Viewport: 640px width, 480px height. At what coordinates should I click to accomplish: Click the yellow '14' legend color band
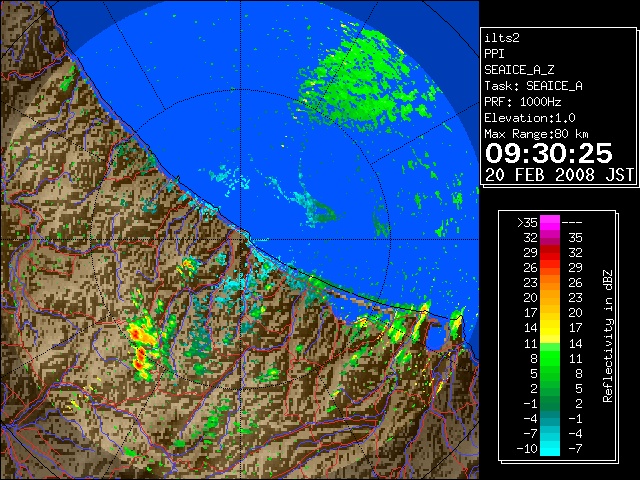(550, 328)
